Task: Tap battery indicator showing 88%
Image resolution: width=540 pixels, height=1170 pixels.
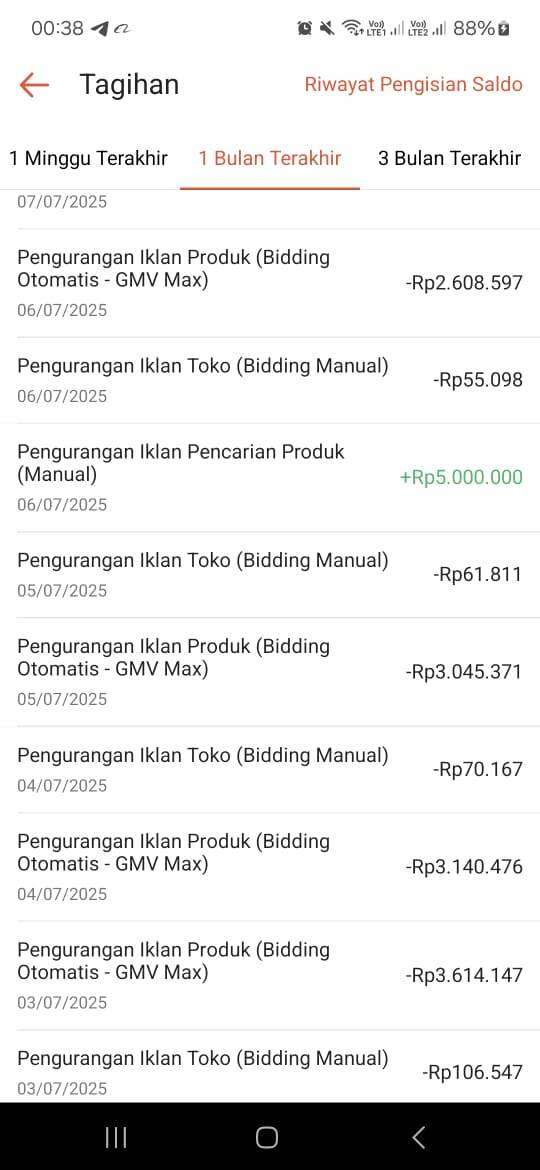Action: (482, 28)
